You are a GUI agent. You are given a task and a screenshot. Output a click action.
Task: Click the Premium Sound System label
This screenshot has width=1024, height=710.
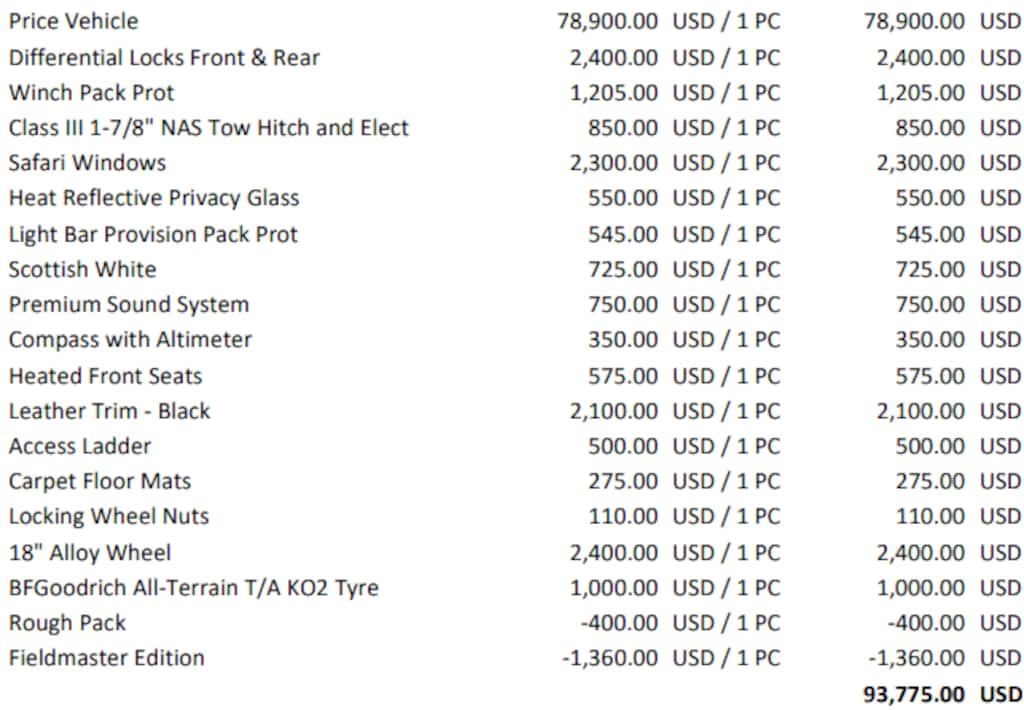click(x=129, y=304)
